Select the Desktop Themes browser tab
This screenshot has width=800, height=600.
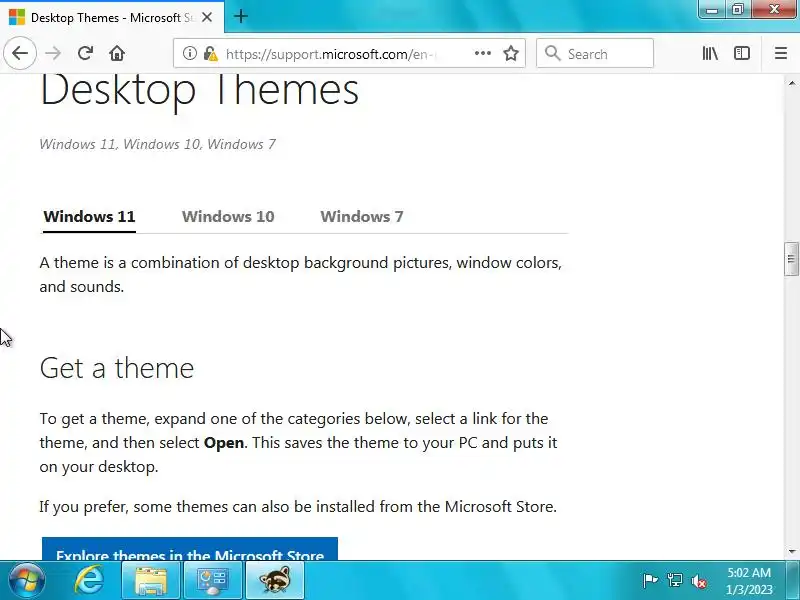click(112, 17)
